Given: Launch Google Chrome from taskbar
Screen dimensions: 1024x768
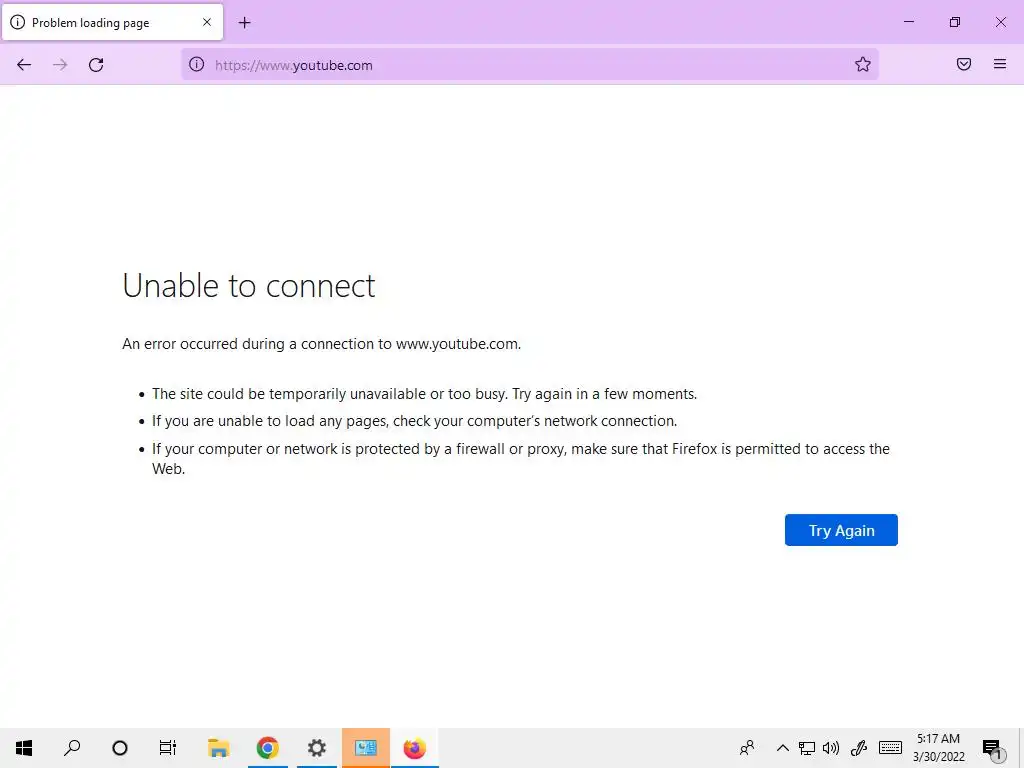Looking at the screenshot, I should point(267,748).
